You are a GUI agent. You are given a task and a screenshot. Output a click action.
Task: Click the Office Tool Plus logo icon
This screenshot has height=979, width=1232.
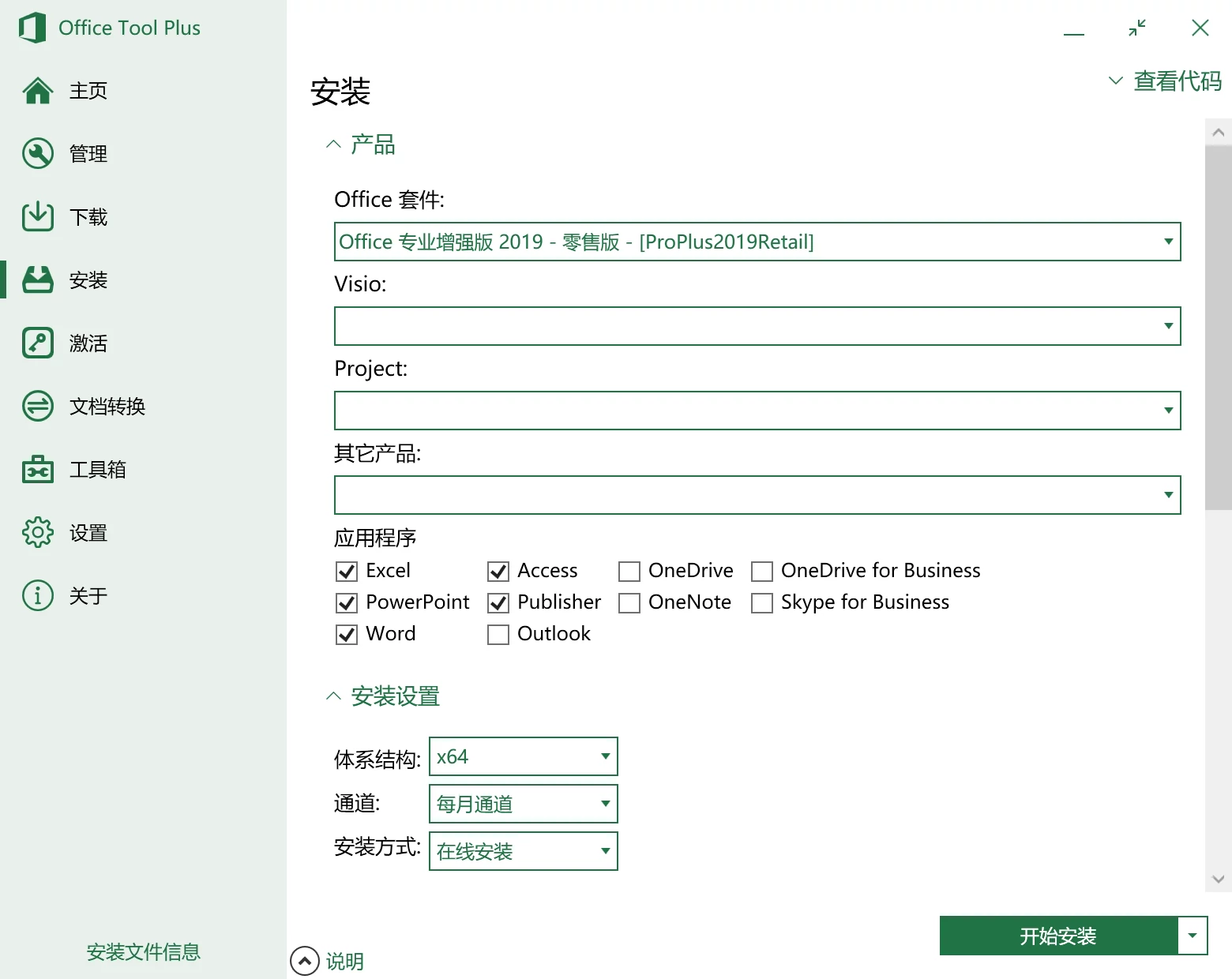[x=32, y=28]
